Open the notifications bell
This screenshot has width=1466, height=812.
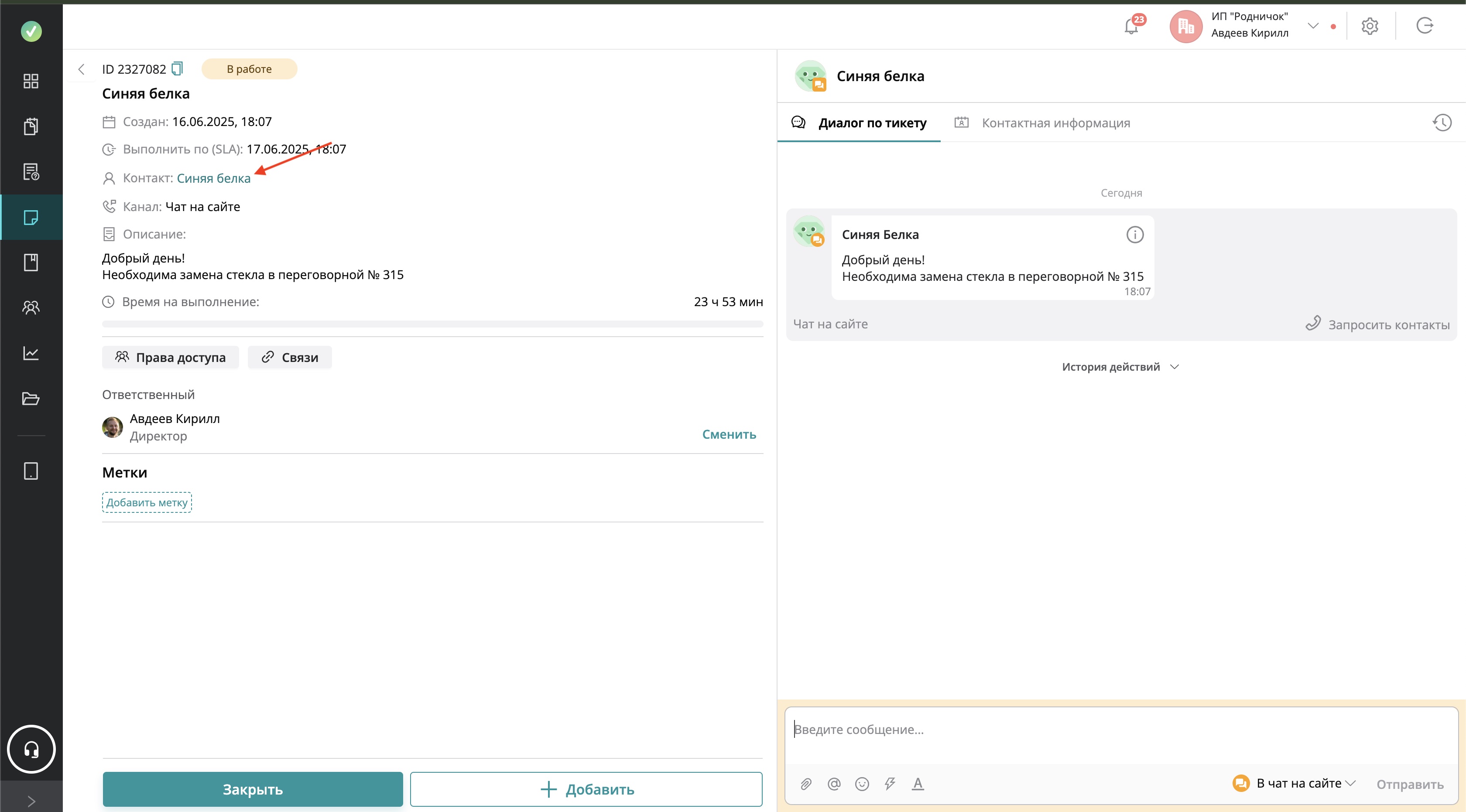[x=1131, y=26]
